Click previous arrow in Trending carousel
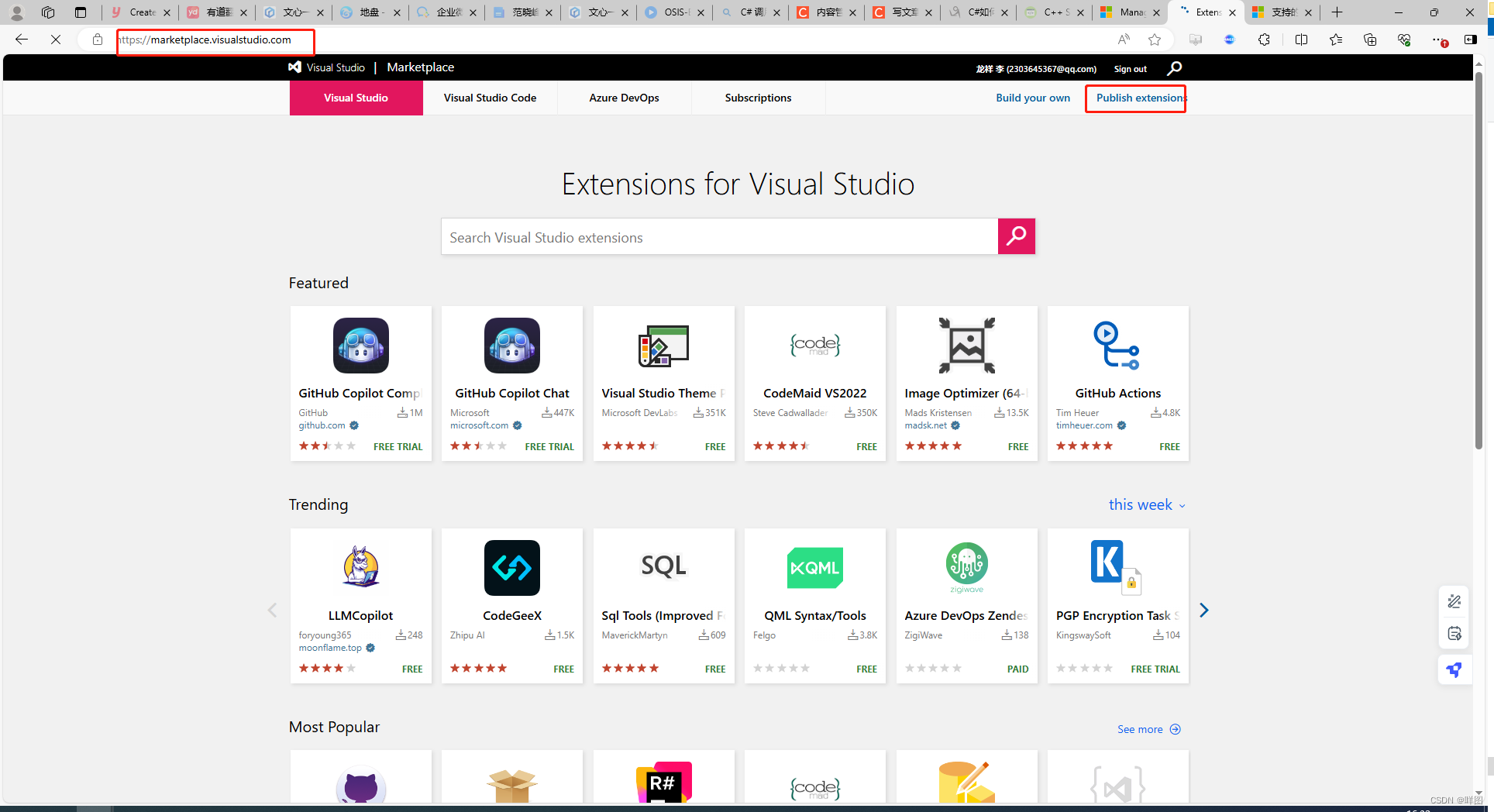 coord(272,611)
